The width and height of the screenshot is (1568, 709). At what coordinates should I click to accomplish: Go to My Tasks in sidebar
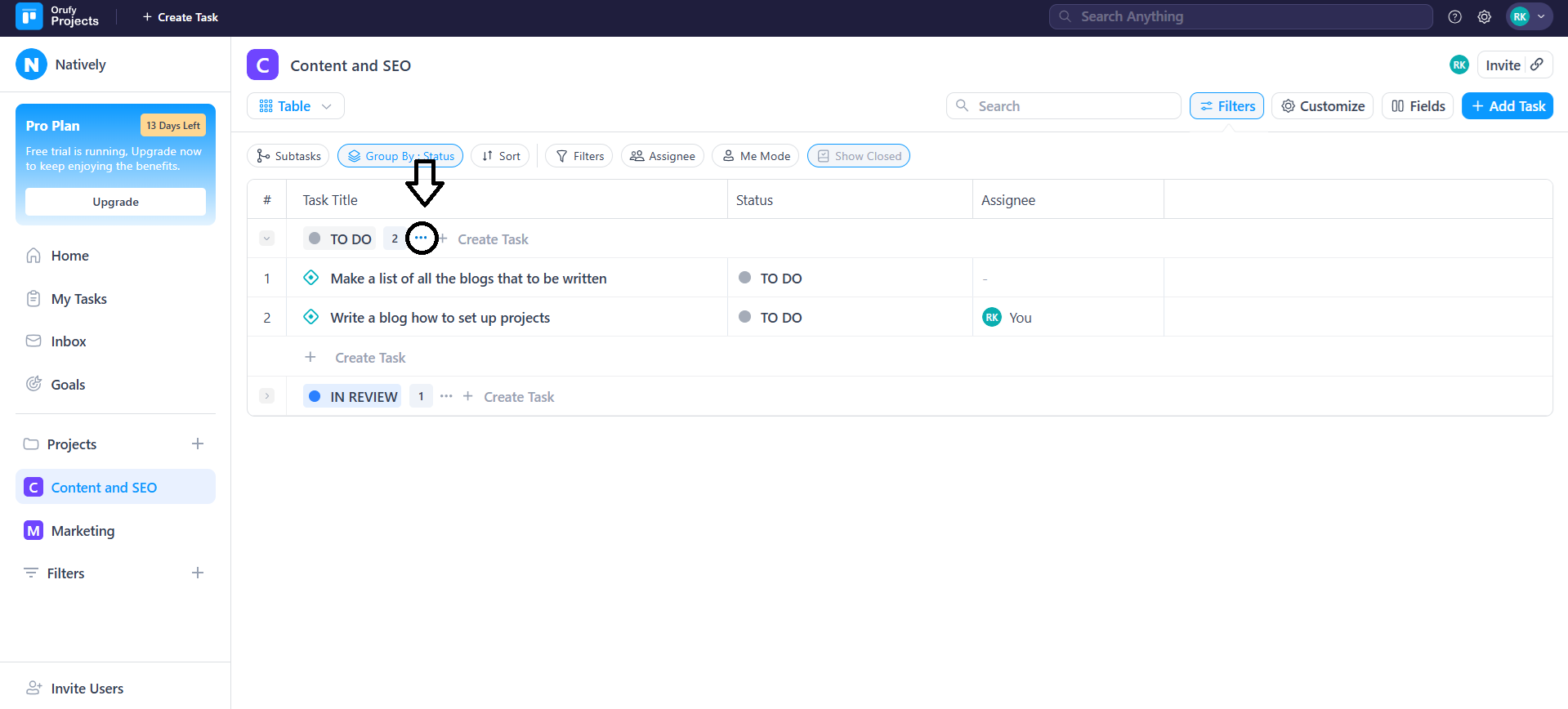pyautogui.click(x=78, y=299)
